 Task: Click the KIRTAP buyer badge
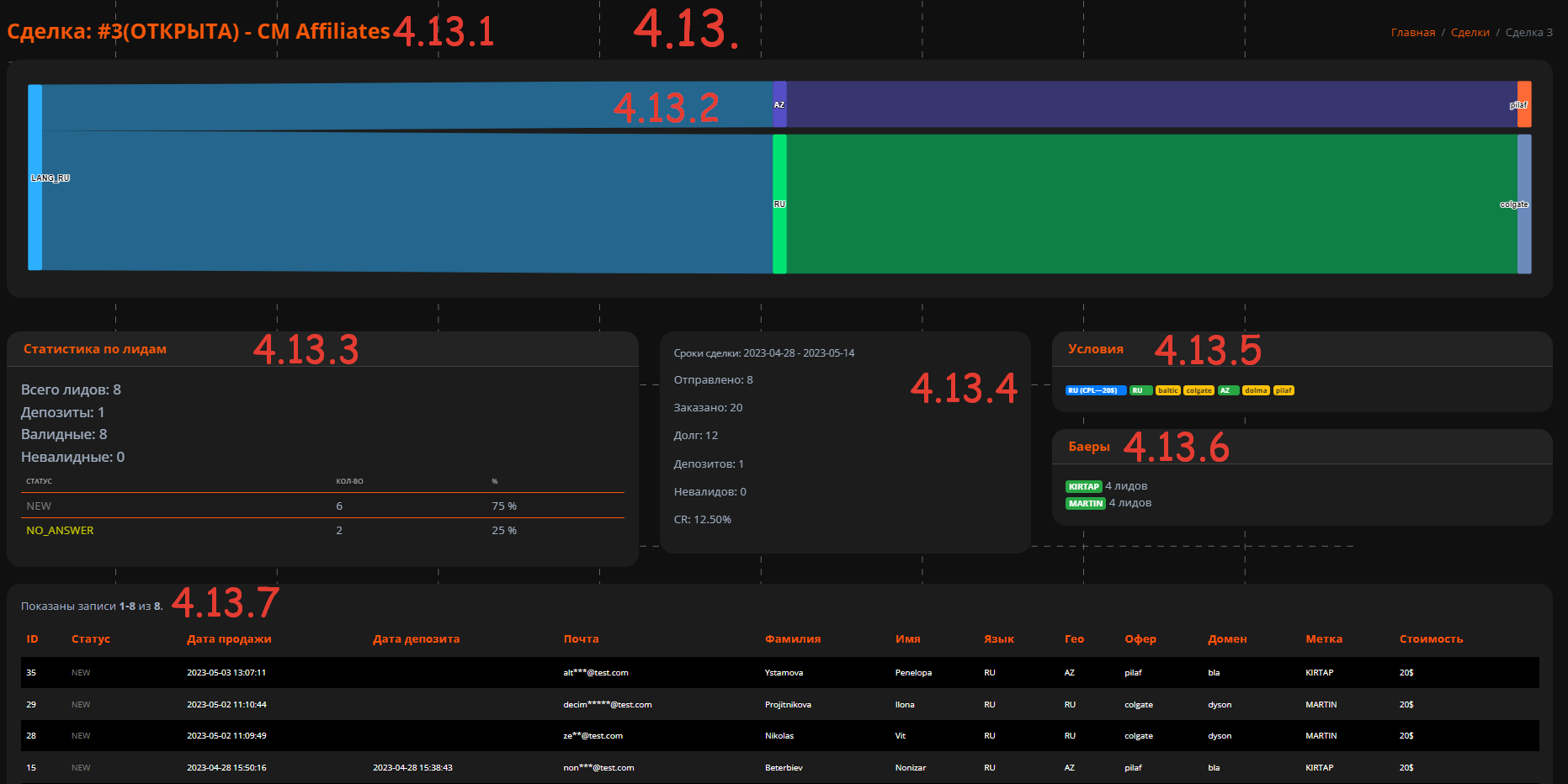click(x=1084, y=486)
